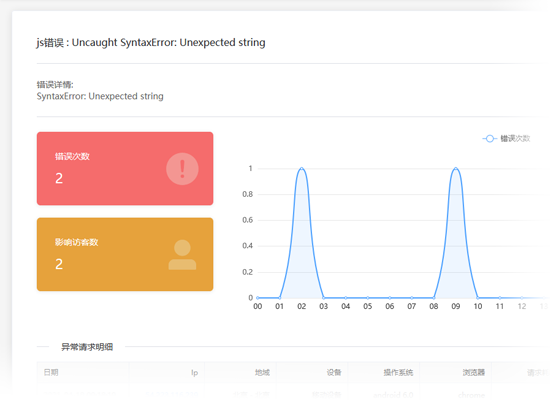The width and height of the screenshot is (550, 400).
Task: Click the red 错误次数 summary card
Action: point(125,168)
